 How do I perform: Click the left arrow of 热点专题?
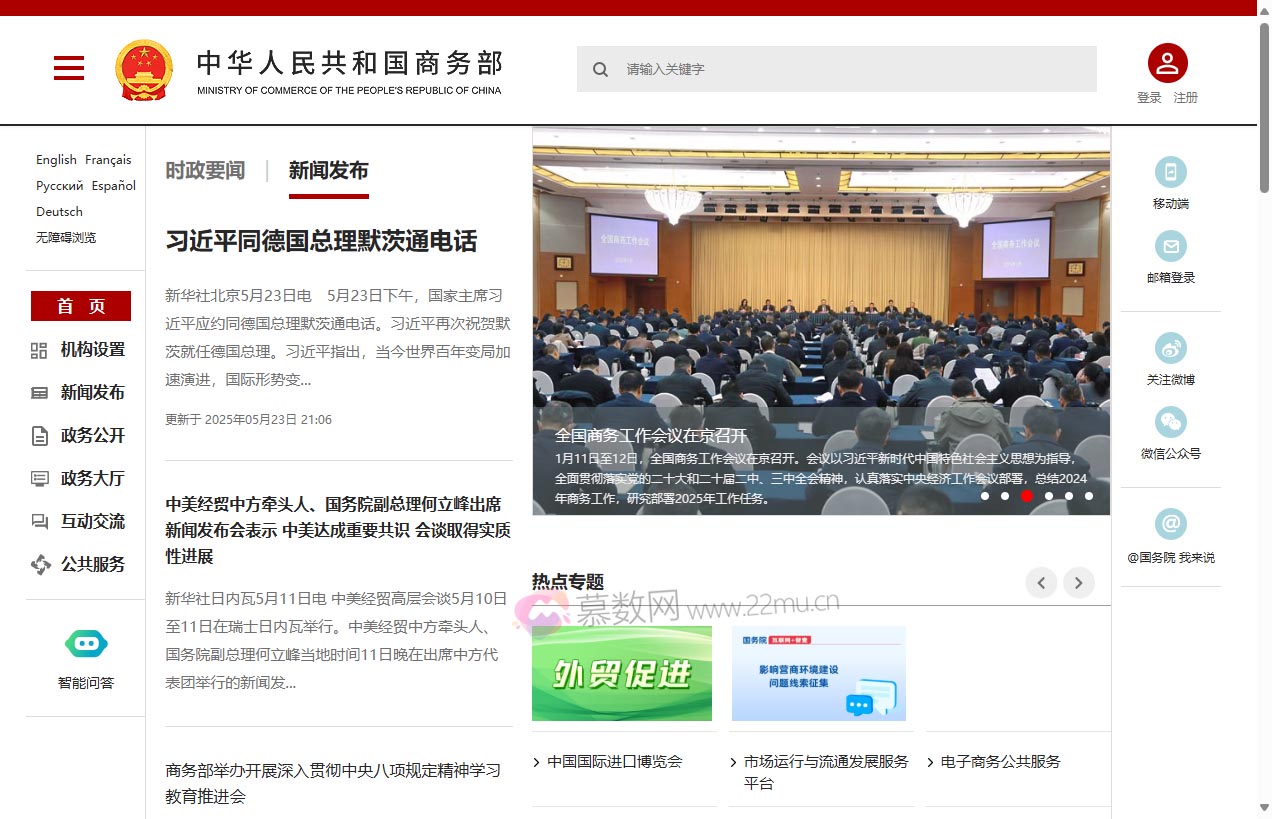click(1041, 582)
